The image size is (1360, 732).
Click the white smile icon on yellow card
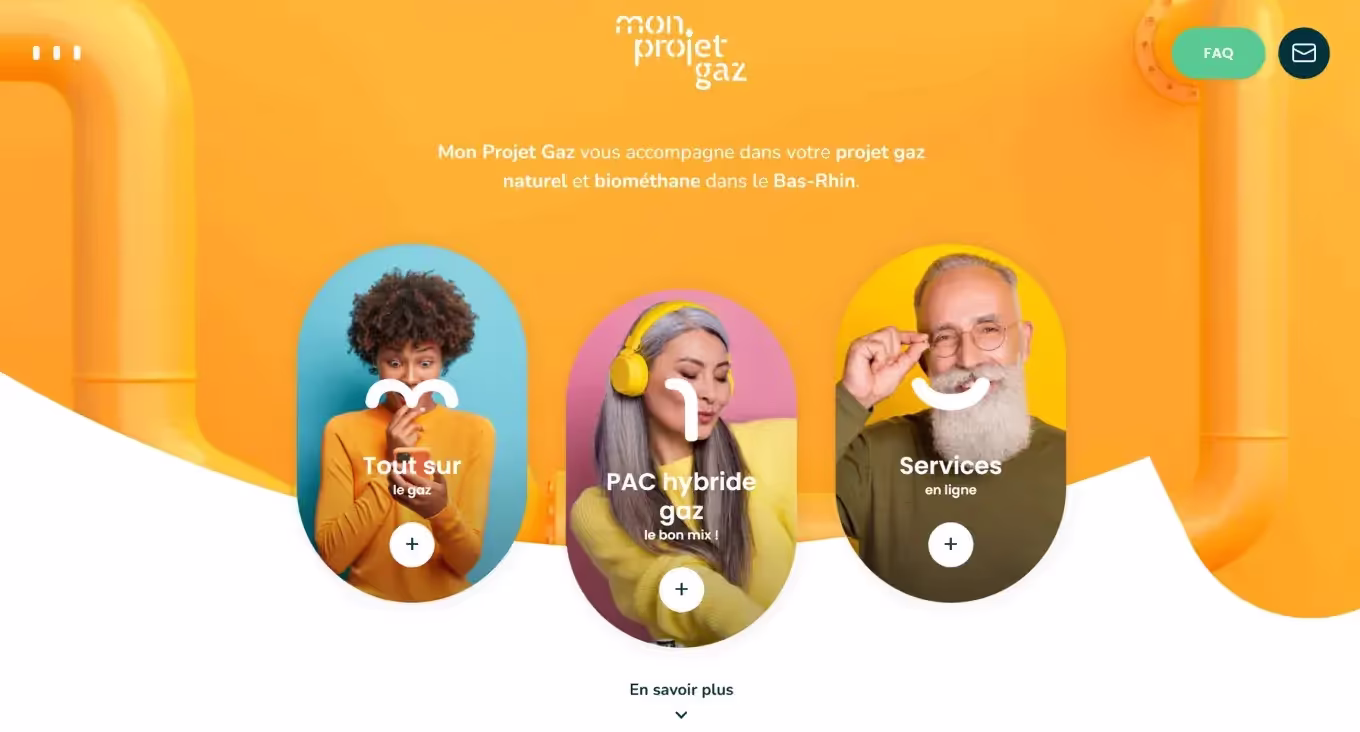[x=950, y=392]
